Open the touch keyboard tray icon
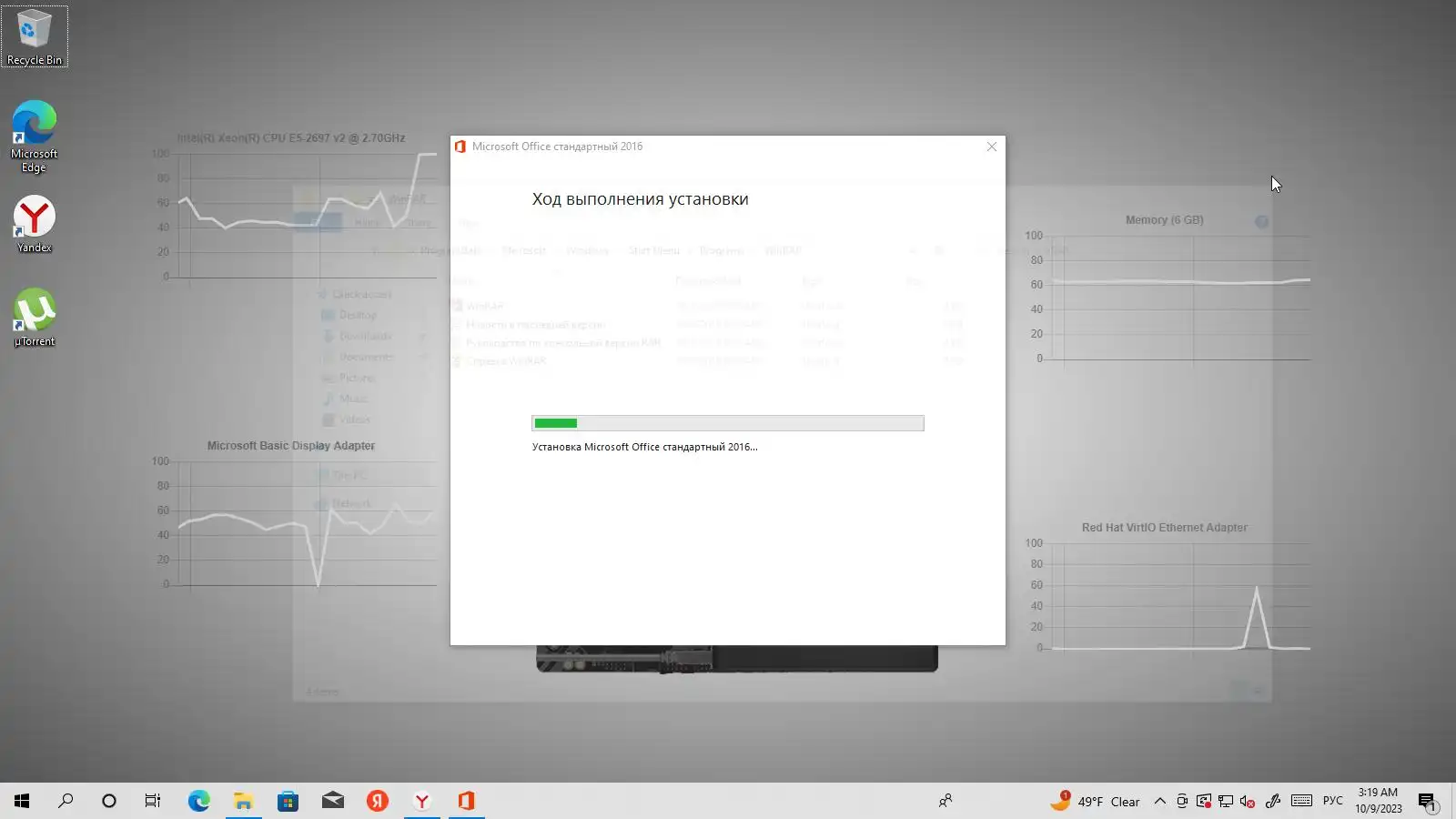 pos(1301,801)
